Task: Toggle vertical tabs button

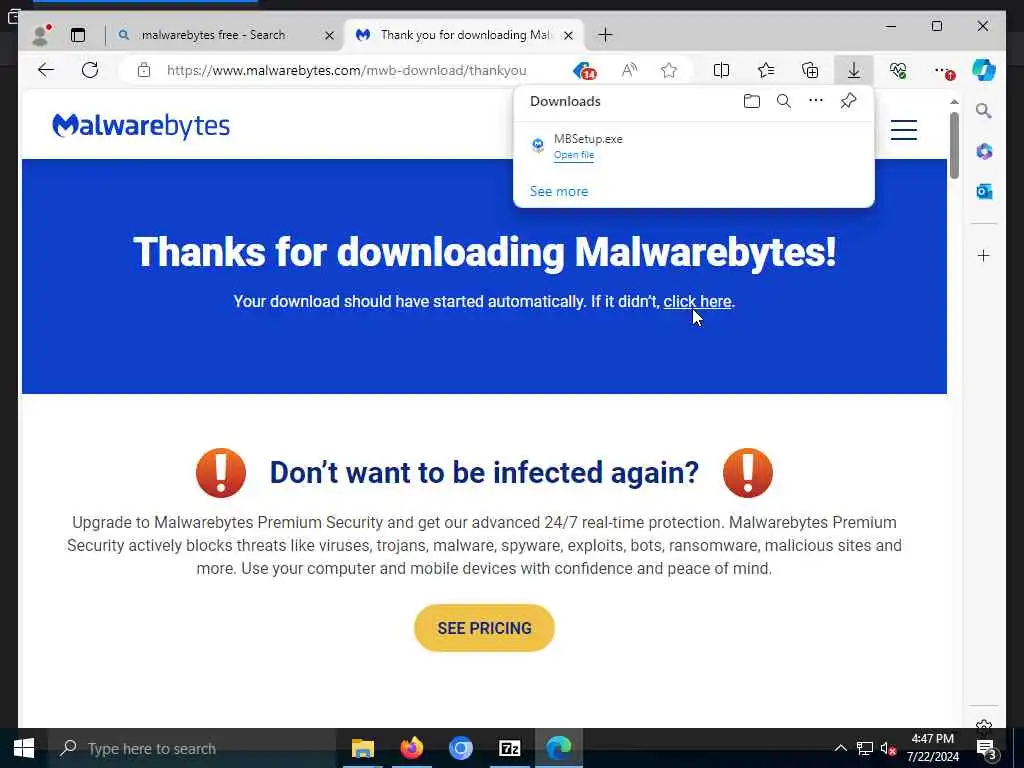Action: tap(78, 35)
